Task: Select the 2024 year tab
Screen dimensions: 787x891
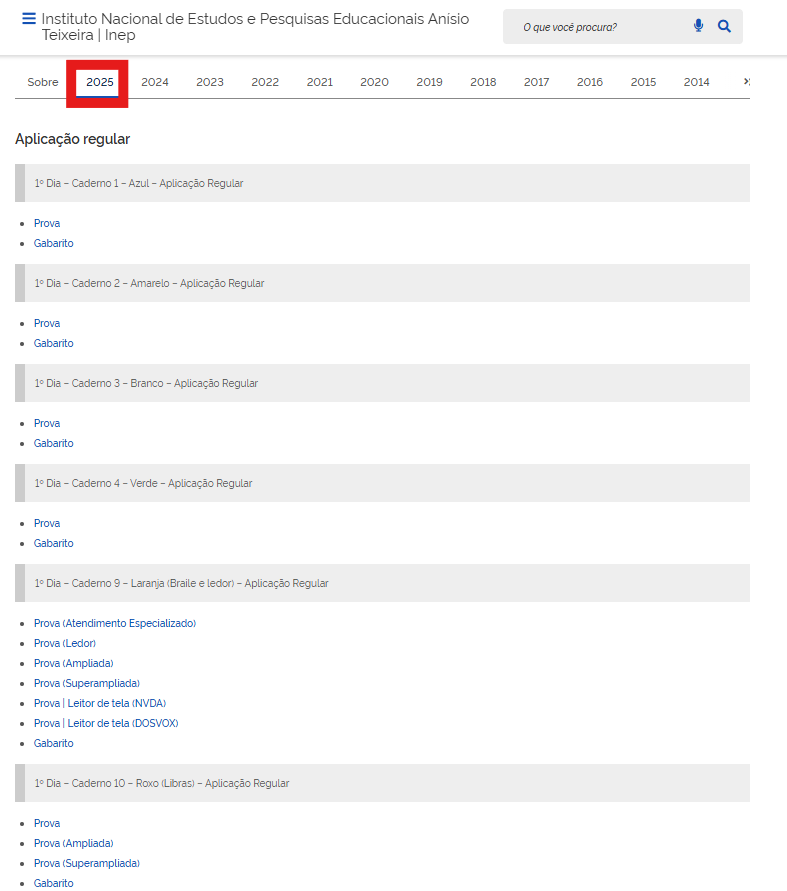Action: pos(155,82)
